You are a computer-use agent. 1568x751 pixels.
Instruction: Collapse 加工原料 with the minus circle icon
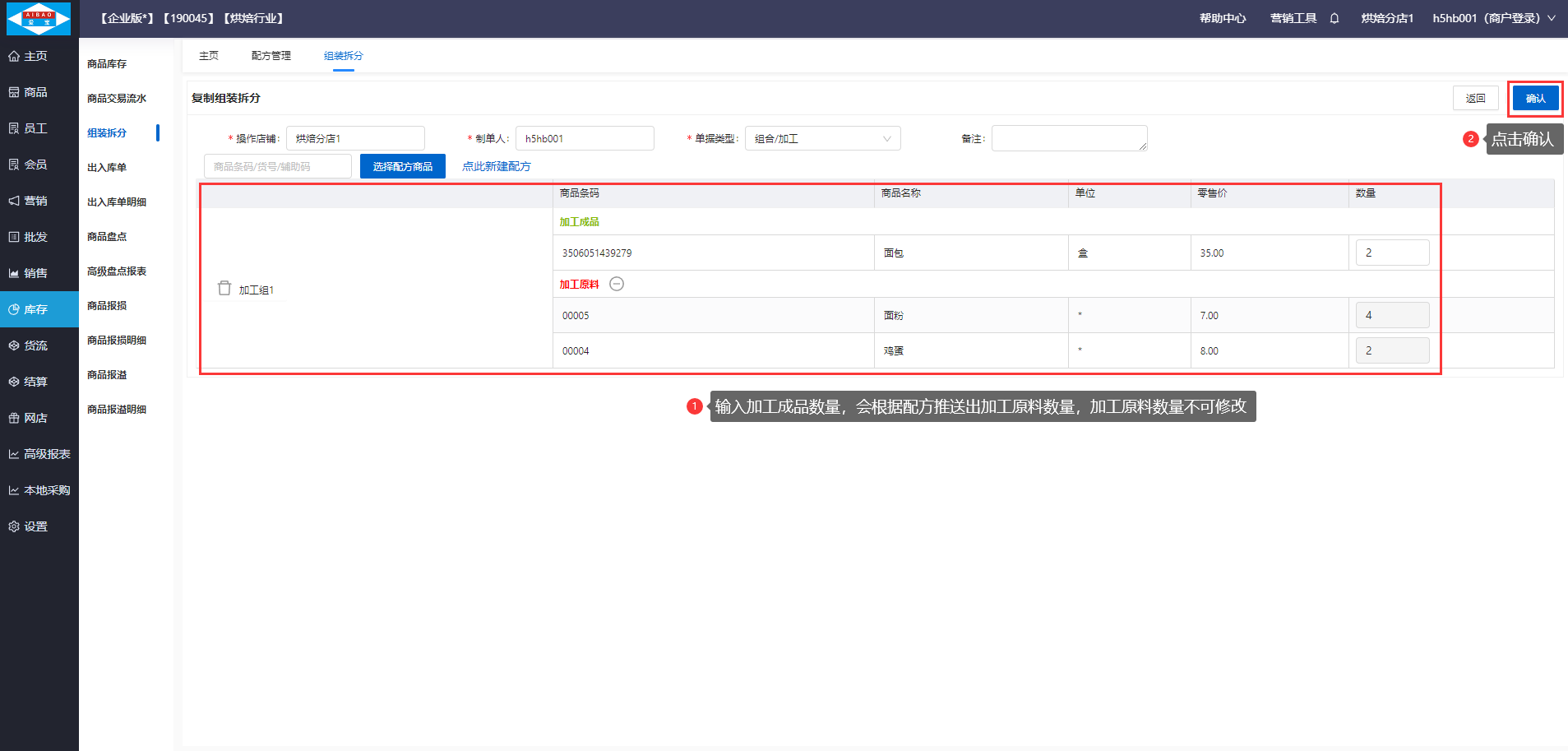pyautogui.click(x=617, y=284)
